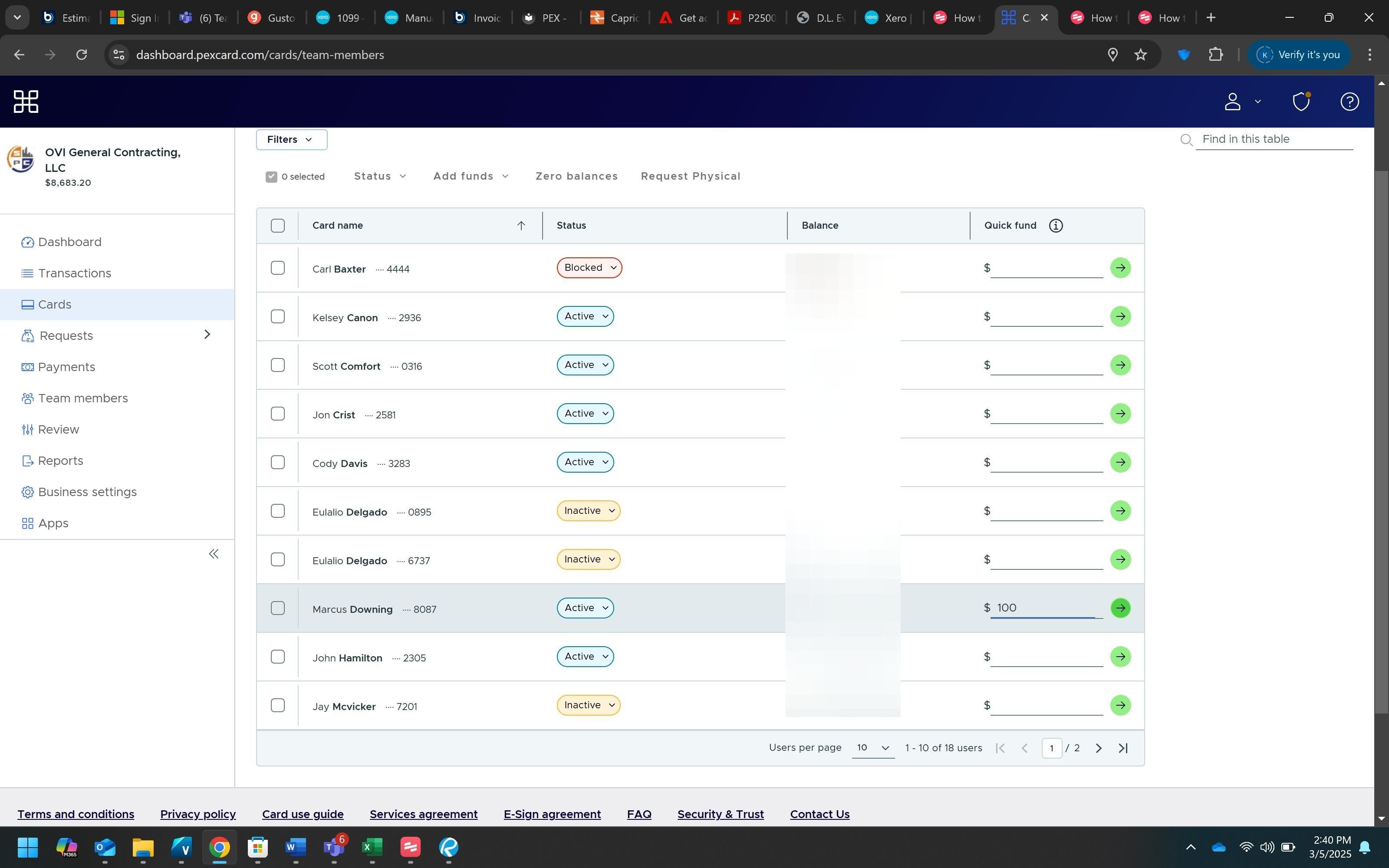
Task: Select Jon Crist's row checkbox
Action: pos(278,414)
